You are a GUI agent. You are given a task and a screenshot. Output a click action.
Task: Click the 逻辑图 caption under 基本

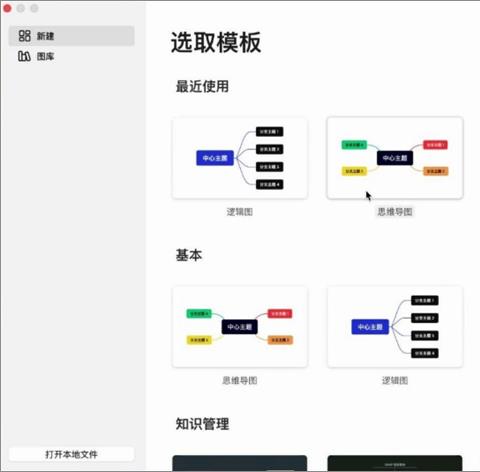[x=395, y=380]
